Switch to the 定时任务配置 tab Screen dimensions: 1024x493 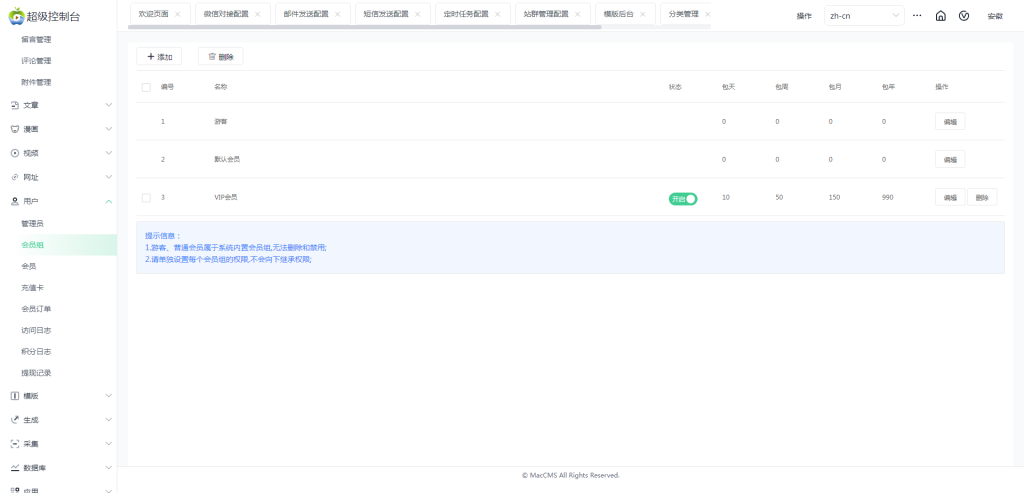click(466, 14)
